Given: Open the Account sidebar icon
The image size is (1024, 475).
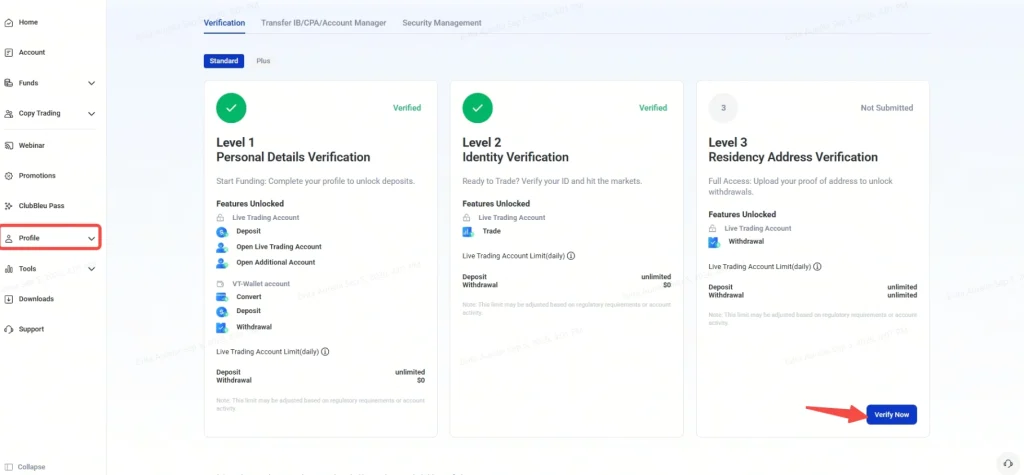Looking at the screenshot, I should pyautogui.click(x=8, y=53).
